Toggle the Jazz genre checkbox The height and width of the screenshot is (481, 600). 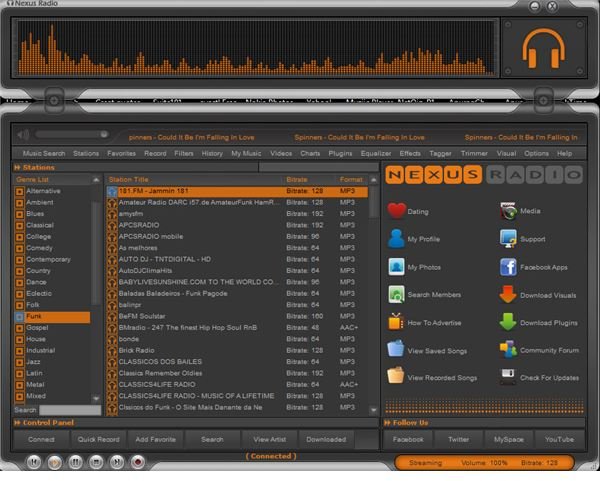pyautogui.click(x=20, y=362)
